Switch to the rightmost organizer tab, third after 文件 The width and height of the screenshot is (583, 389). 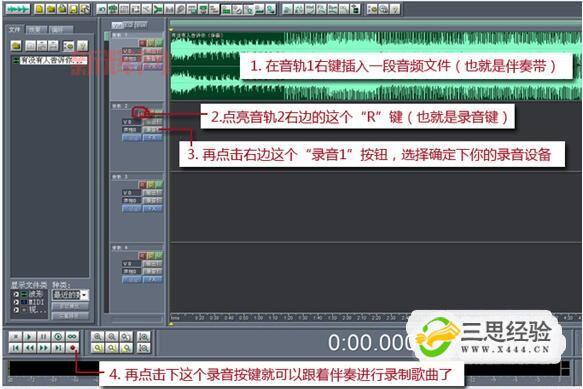(x=61, y=29)
